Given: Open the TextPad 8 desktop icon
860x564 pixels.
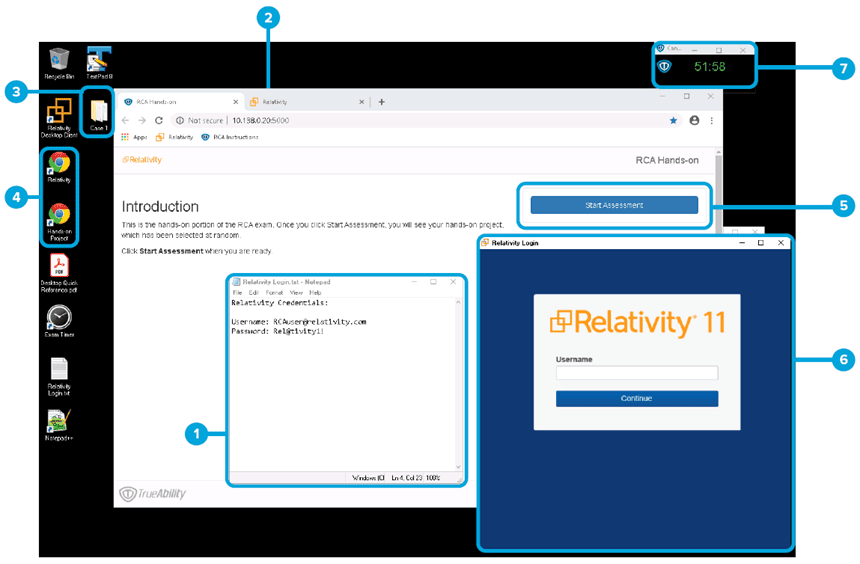Looking at the screenshot, I should click(x=99, y=63).
